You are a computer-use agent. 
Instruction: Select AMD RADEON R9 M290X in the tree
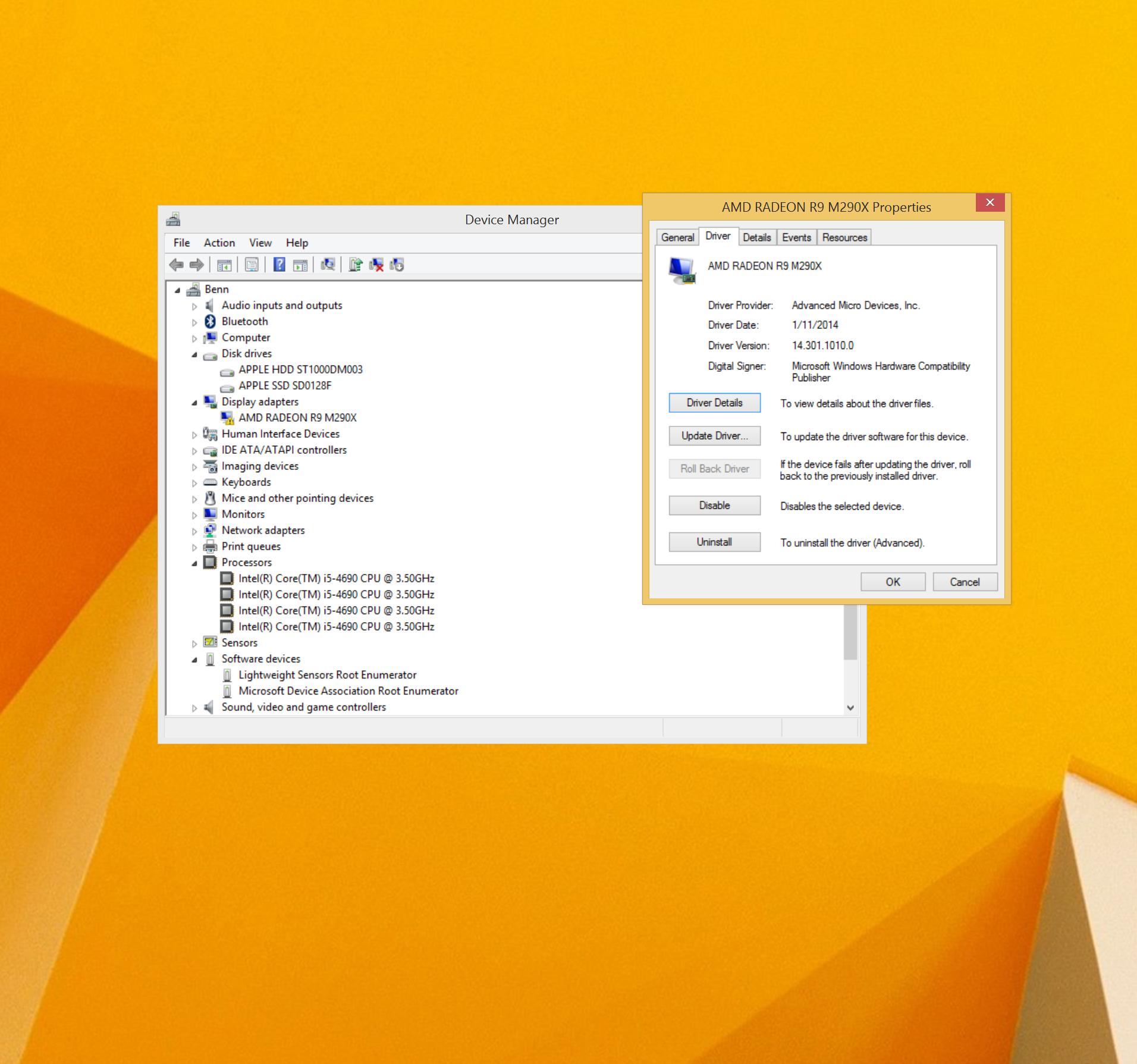pos(297,418)
